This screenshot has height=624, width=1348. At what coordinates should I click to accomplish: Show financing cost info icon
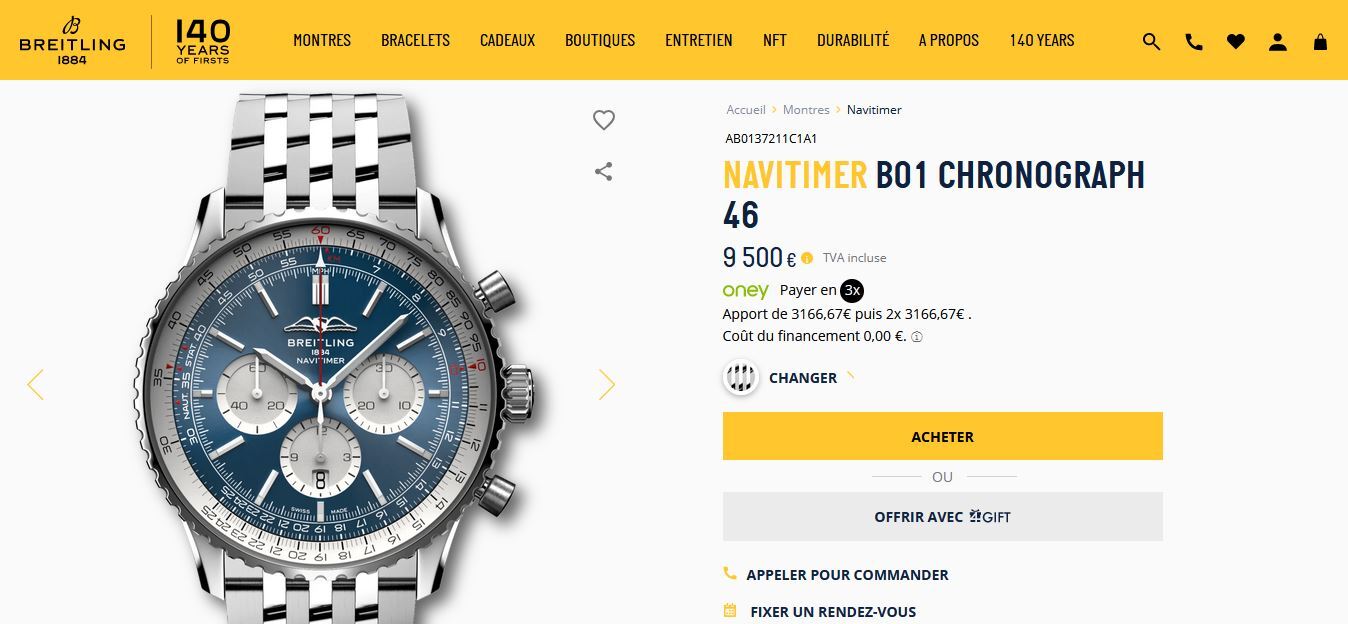(x=917, y=337)
